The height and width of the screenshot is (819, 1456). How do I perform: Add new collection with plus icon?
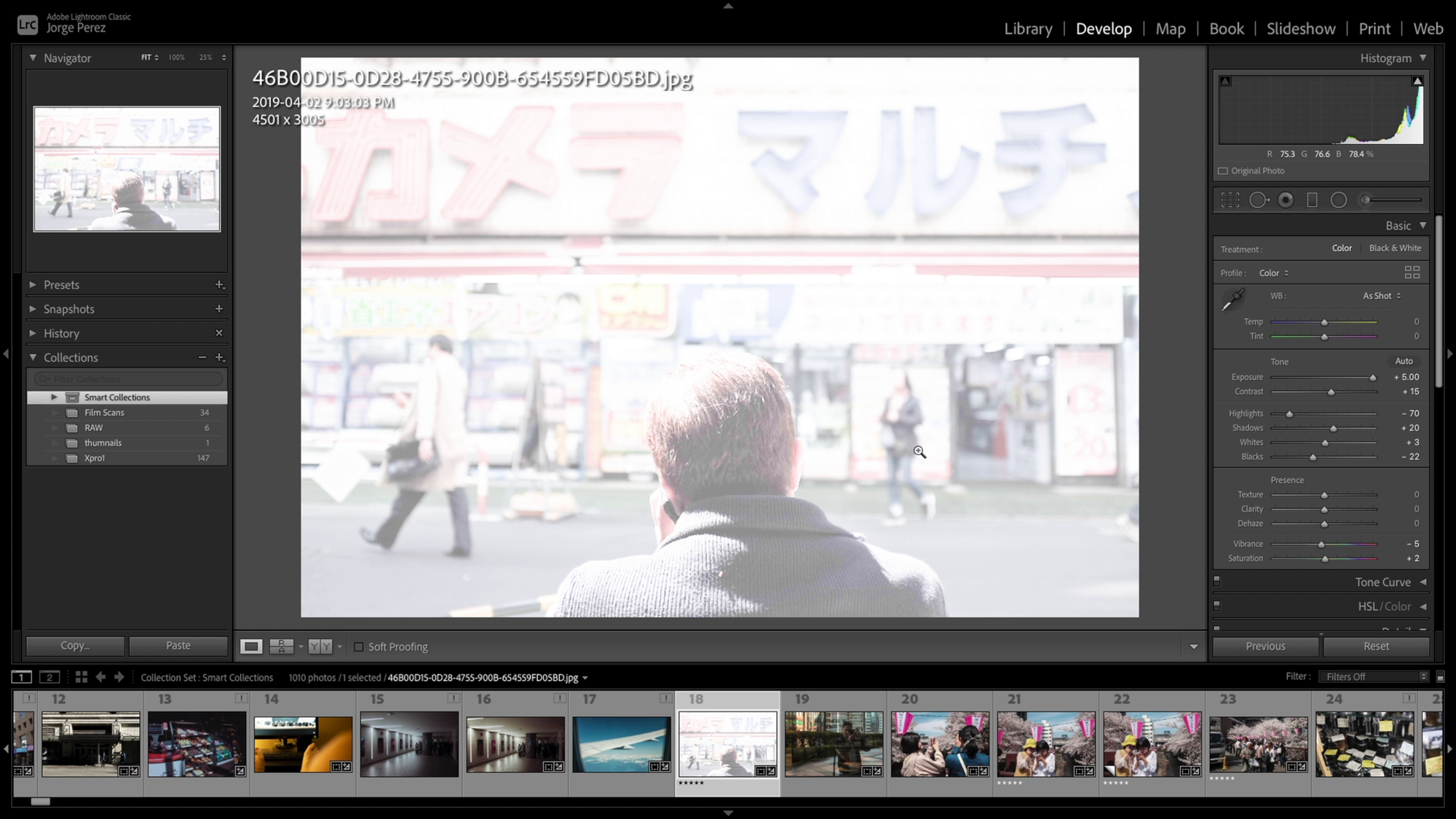pos(219,357)
